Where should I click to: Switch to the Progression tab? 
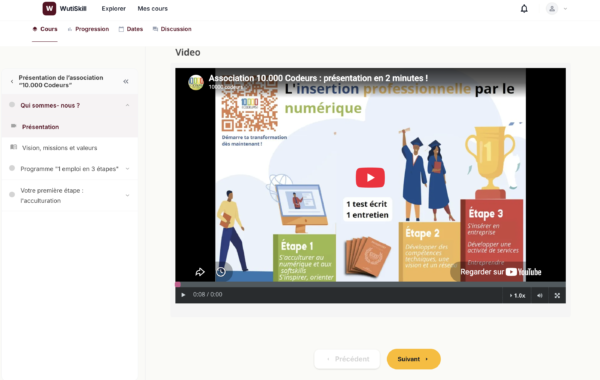[x=88, y=29]
